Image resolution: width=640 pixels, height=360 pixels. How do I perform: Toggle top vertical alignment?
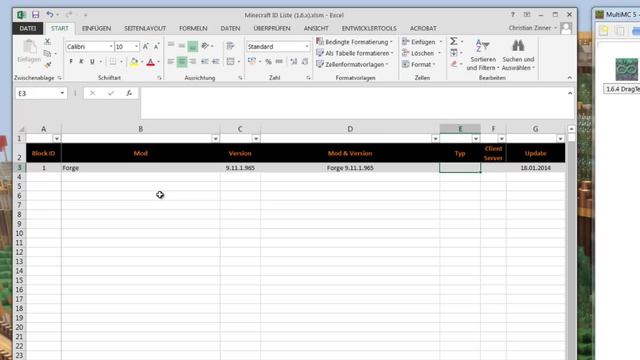pyautogui.click(x=171, y=46)
